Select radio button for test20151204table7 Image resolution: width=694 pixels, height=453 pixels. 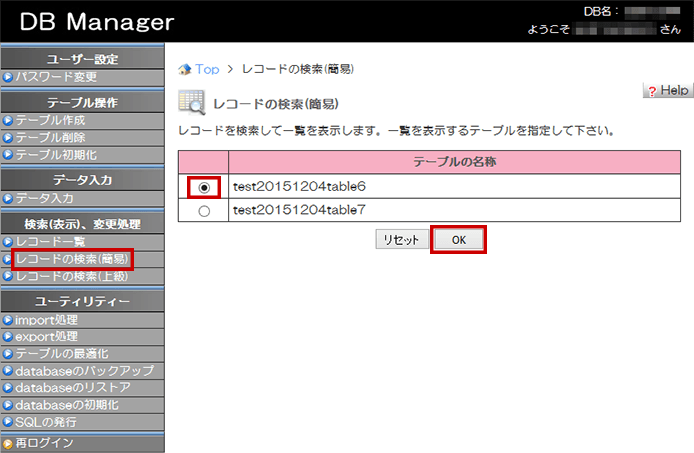pos(205,211)
